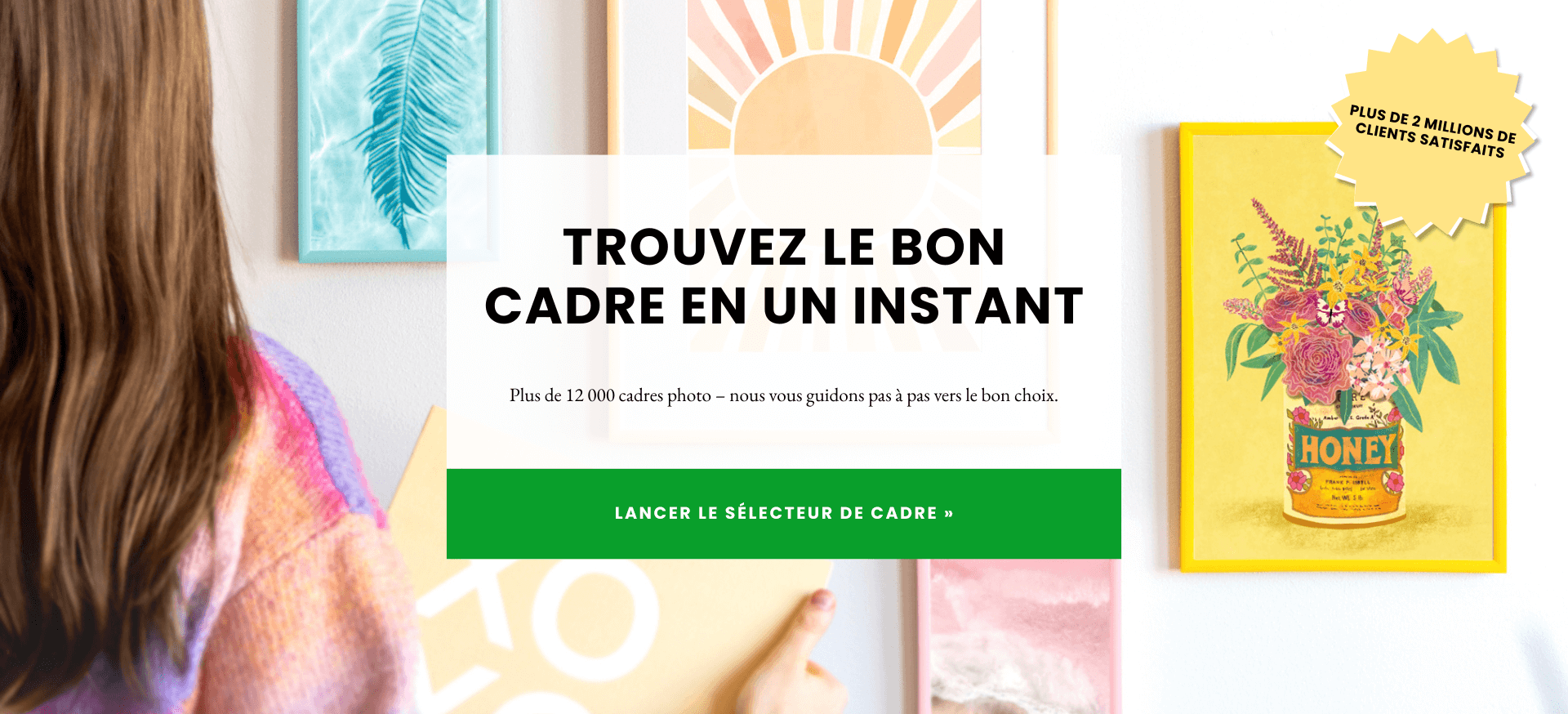Click the 'HONEY' label on the tin

[x=1346, y=449]
